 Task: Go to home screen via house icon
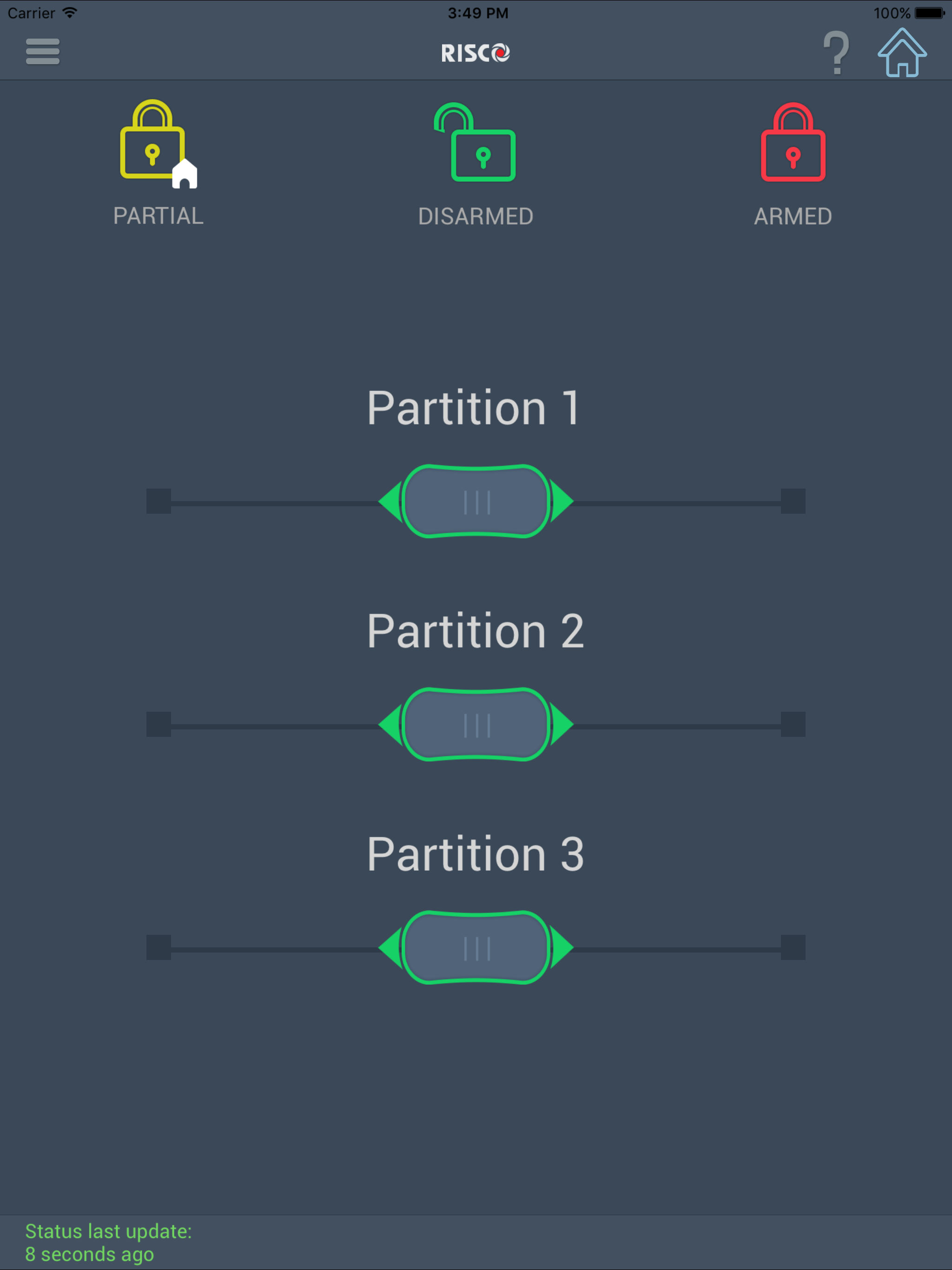pyautogui.click(x=901, y=53)
